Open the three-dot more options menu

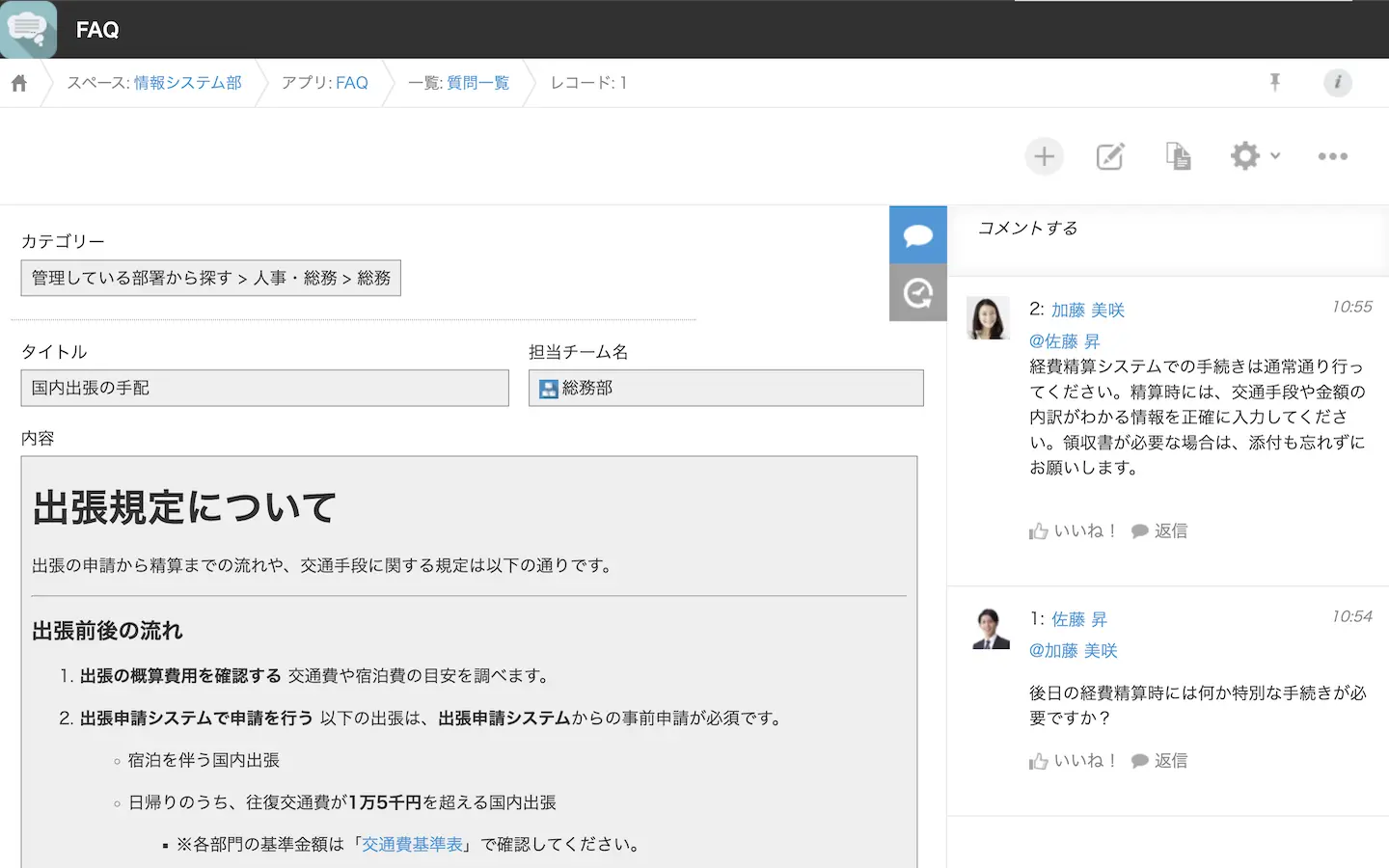[1332, 156]
